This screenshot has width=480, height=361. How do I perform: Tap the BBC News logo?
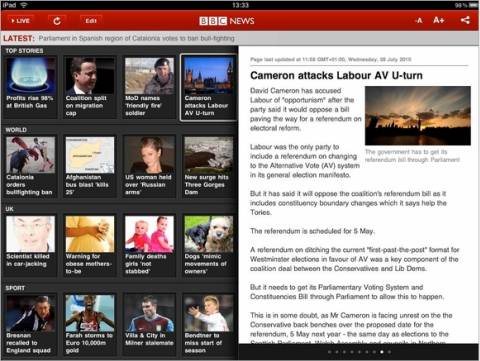coord(227,21)
